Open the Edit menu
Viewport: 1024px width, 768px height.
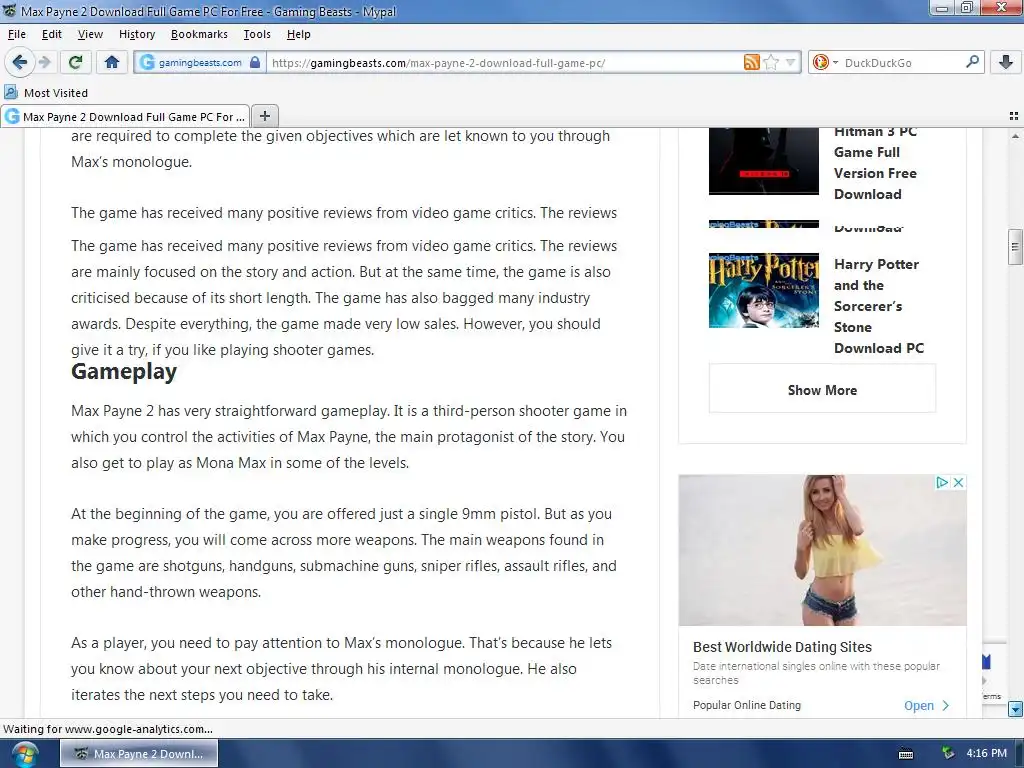tap(52, 34)
